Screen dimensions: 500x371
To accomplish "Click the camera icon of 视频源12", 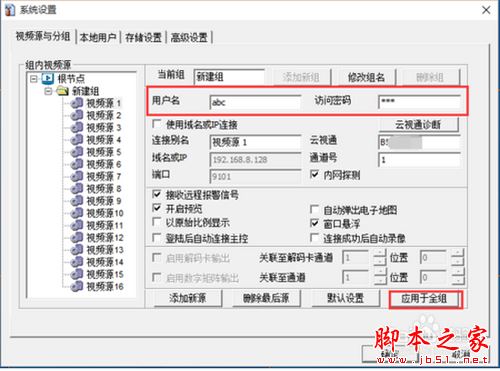I will pyautogui.click(x=77, y=237).
